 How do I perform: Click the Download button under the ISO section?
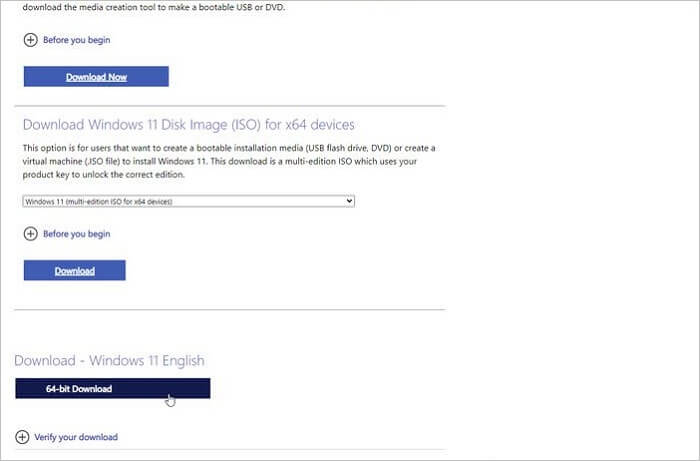75,270
